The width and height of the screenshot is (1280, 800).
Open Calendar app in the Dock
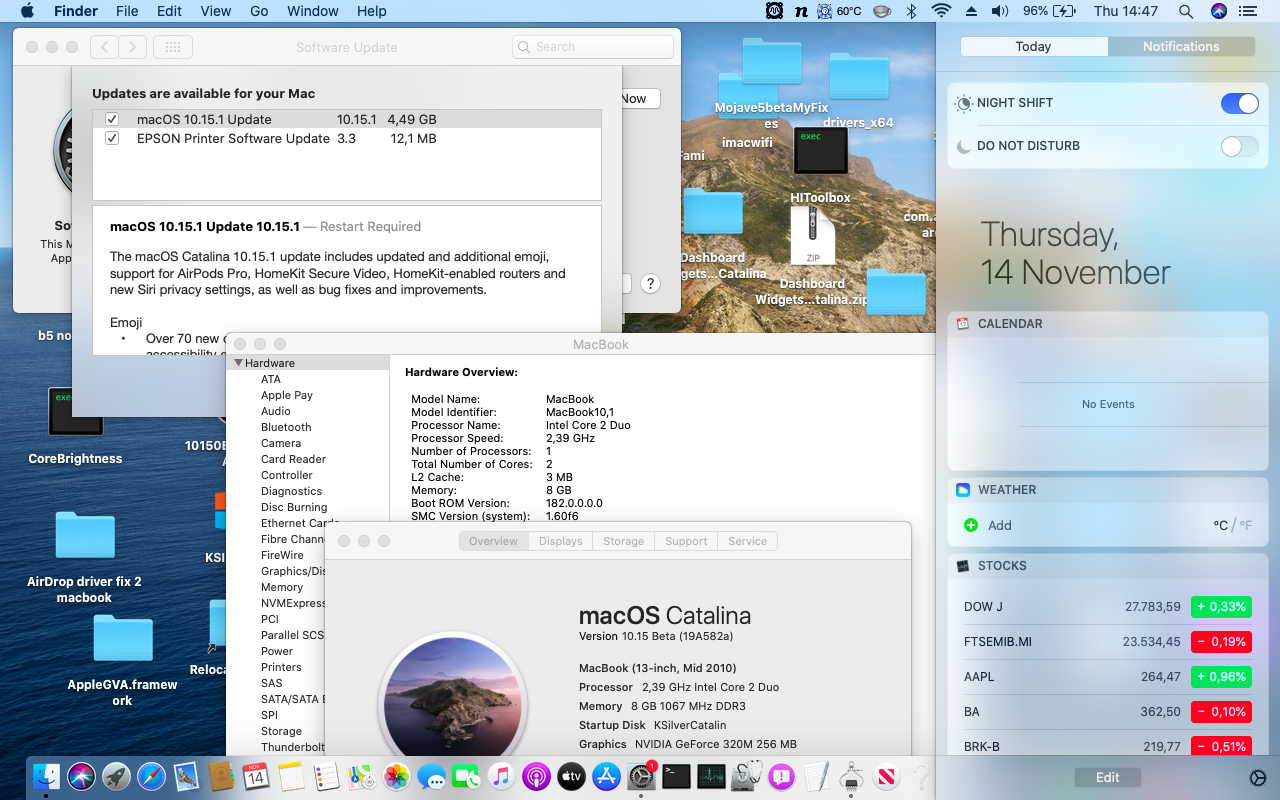256,776
